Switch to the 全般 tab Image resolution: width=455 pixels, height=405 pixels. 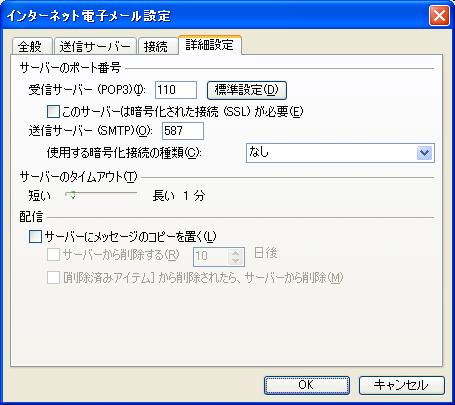tap(32, 46)
